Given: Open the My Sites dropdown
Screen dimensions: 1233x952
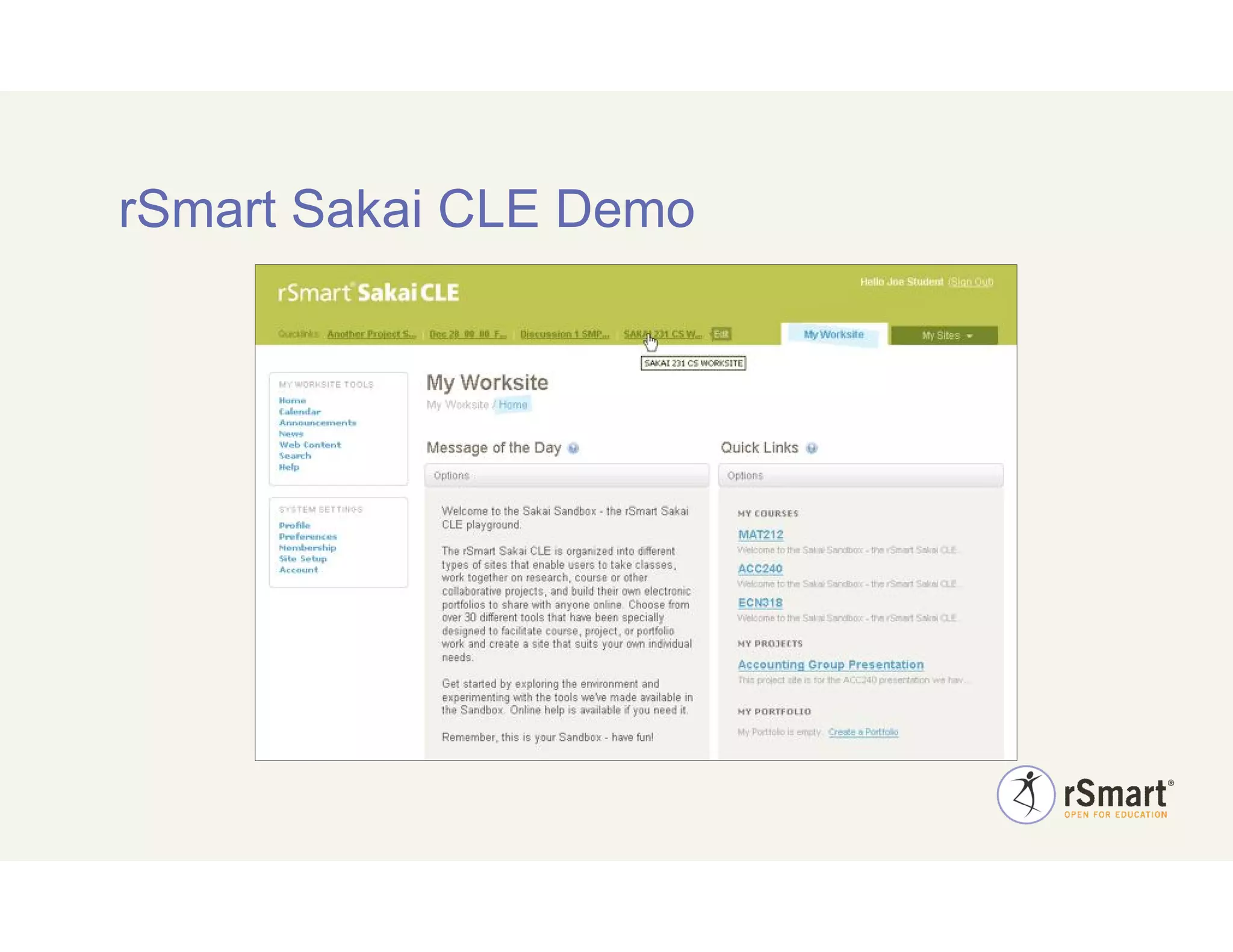Looking at the screenshot, I should tap(944, 335).
